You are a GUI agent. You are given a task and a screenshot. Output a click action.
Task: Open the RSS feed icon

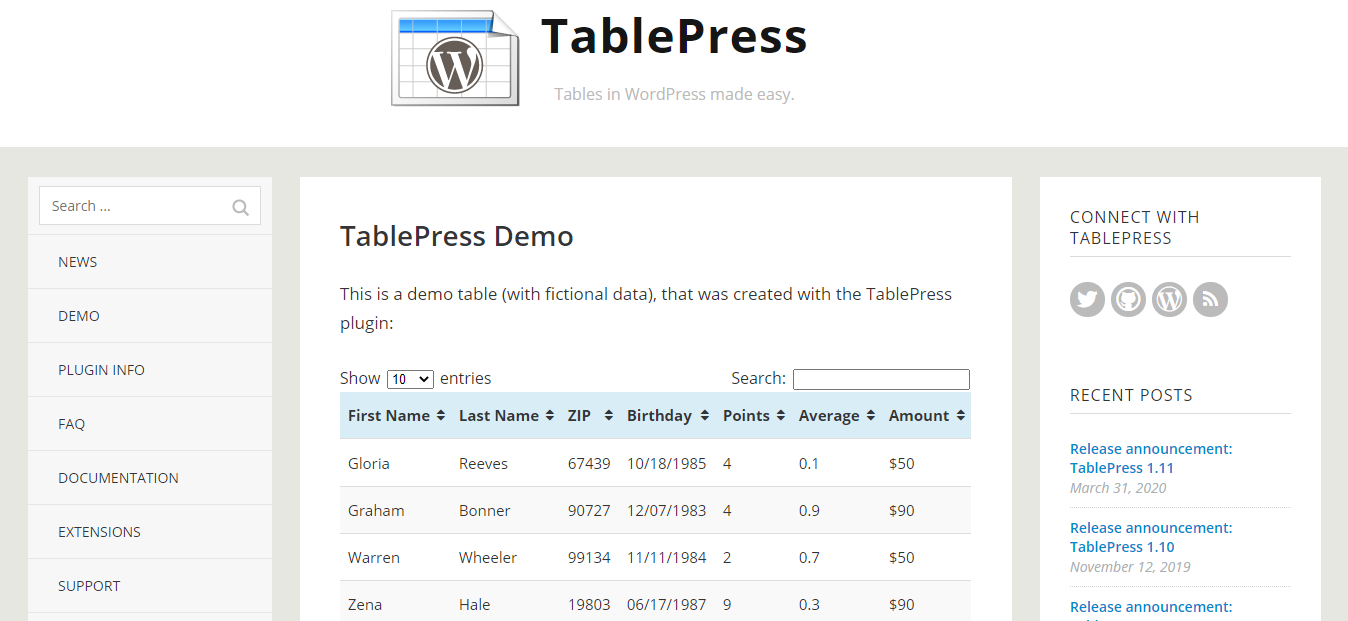tap(1210, 299)
